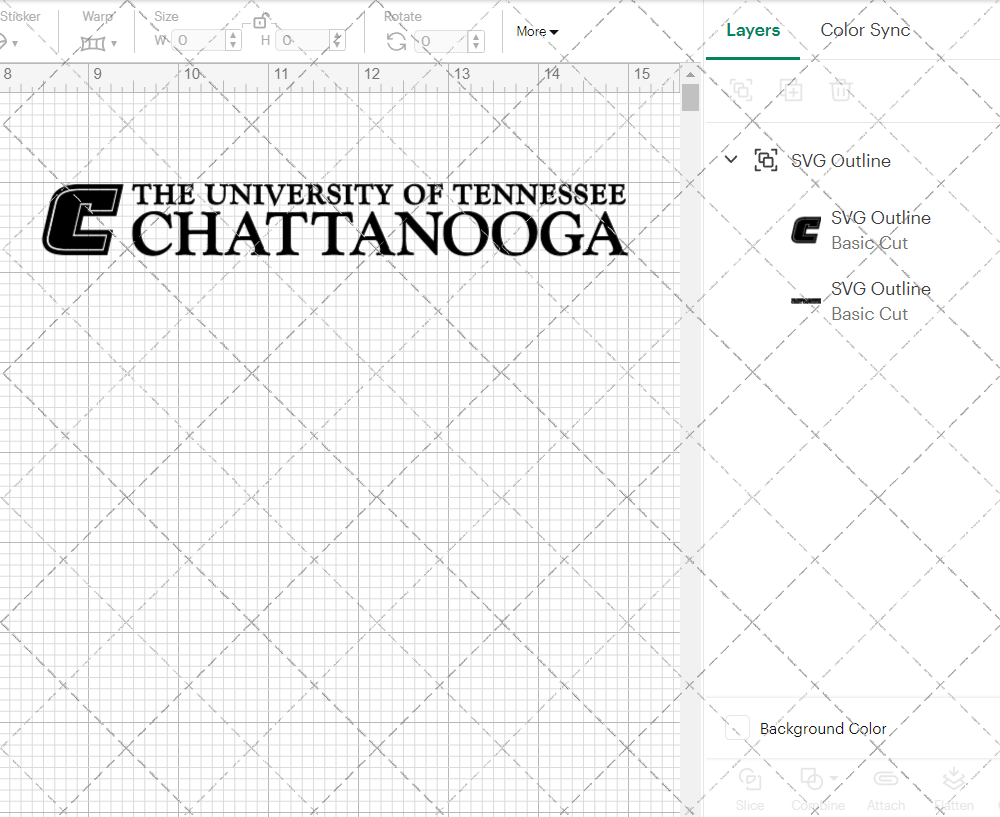
Task: Open the Background Color swatch
Action: (735, 728)
